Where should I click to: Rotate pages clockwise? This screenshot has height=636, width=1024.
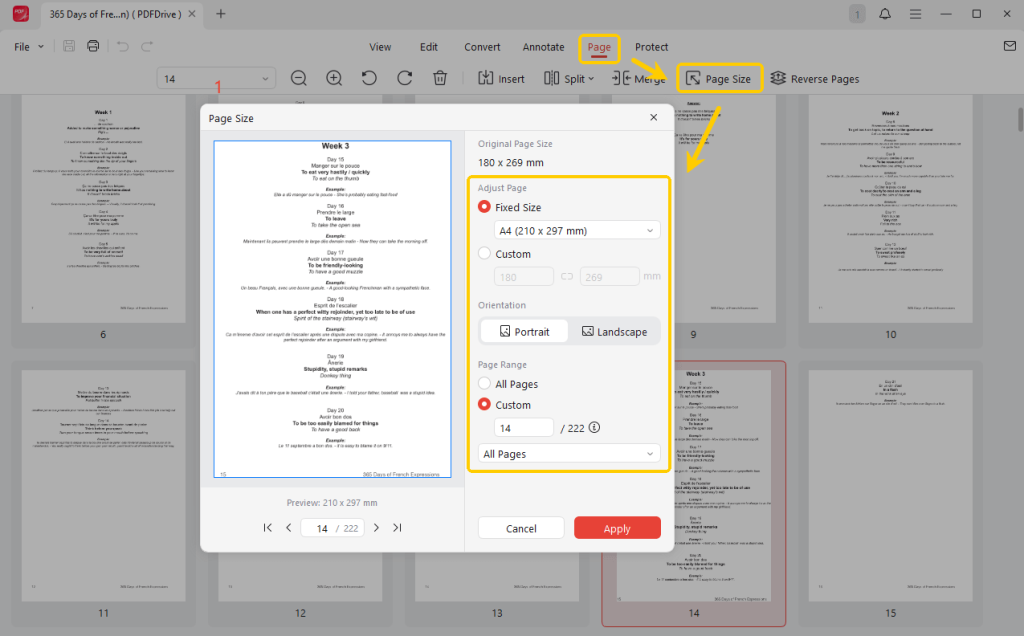click(404, 77)
